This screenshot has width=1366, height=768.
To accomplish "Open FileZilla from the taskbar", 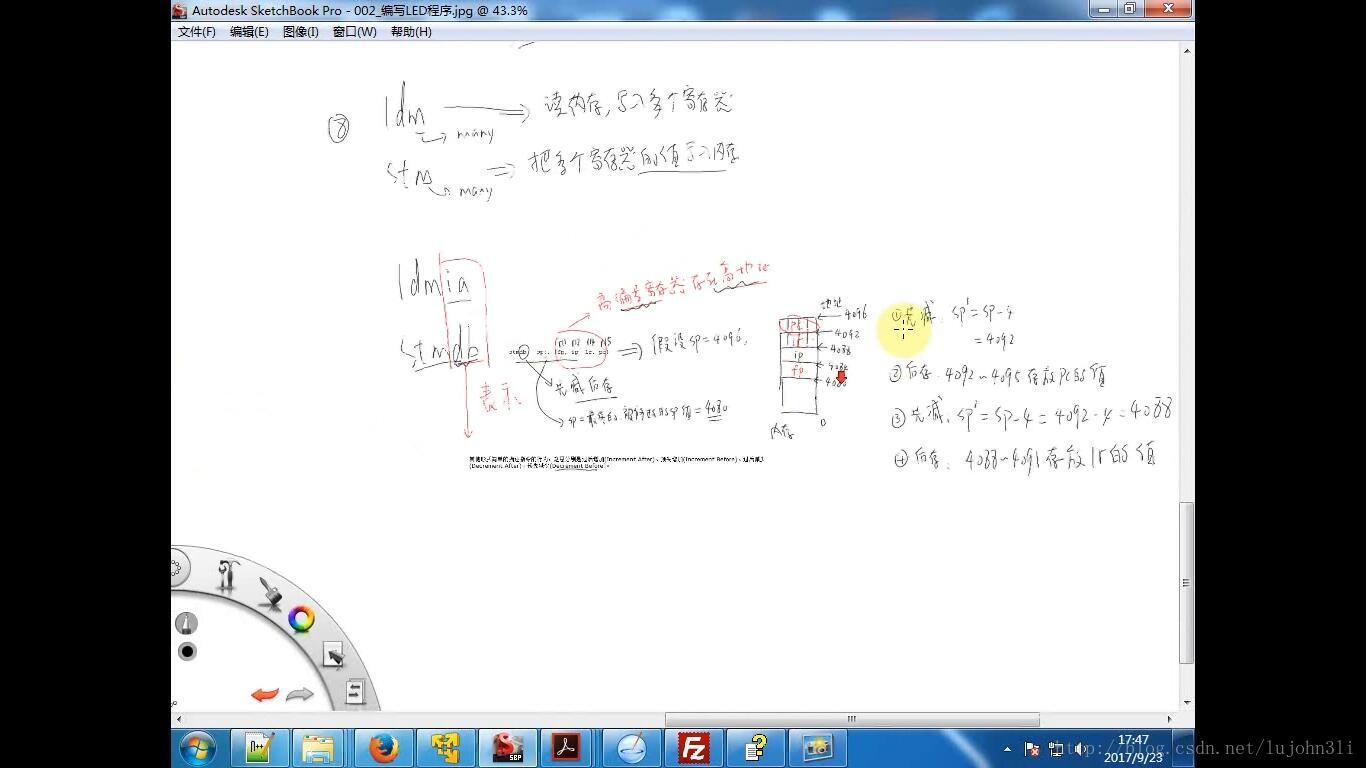I will pos(693,748).
